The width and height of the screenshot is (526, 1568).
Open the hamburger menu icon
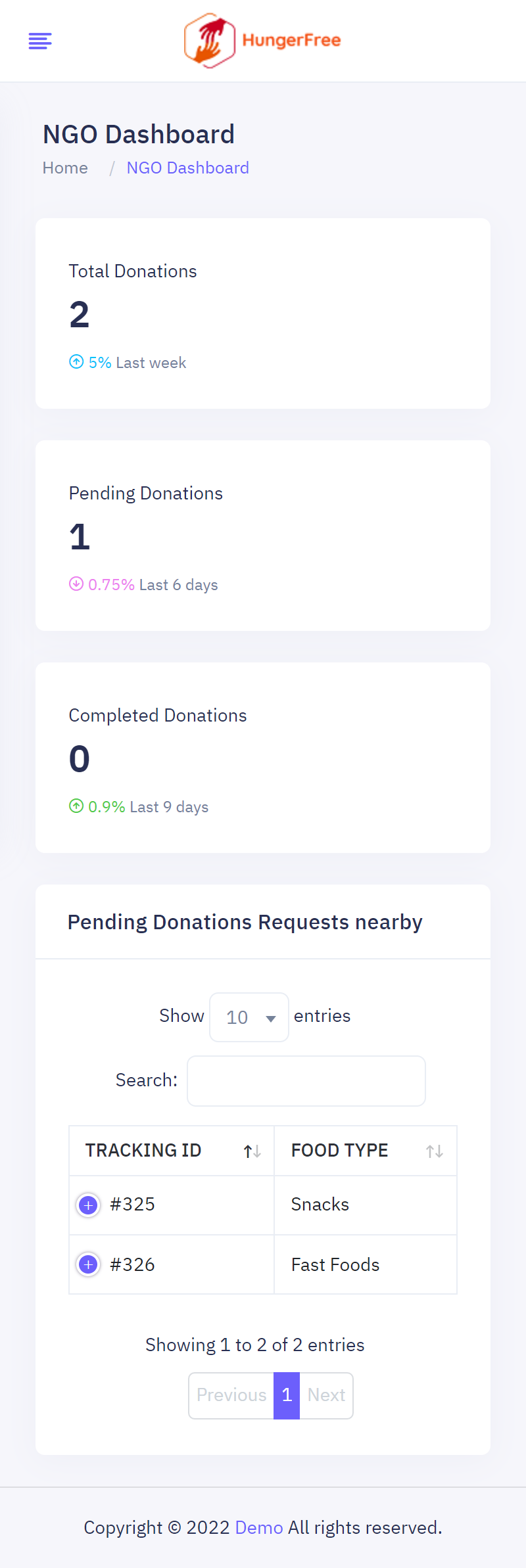tap(40, 41)
